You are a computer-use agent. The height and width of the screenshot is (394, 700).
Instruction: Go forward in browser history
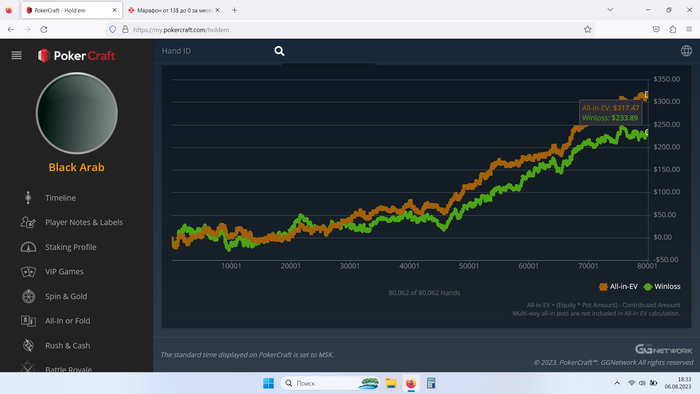click(27, 29)
